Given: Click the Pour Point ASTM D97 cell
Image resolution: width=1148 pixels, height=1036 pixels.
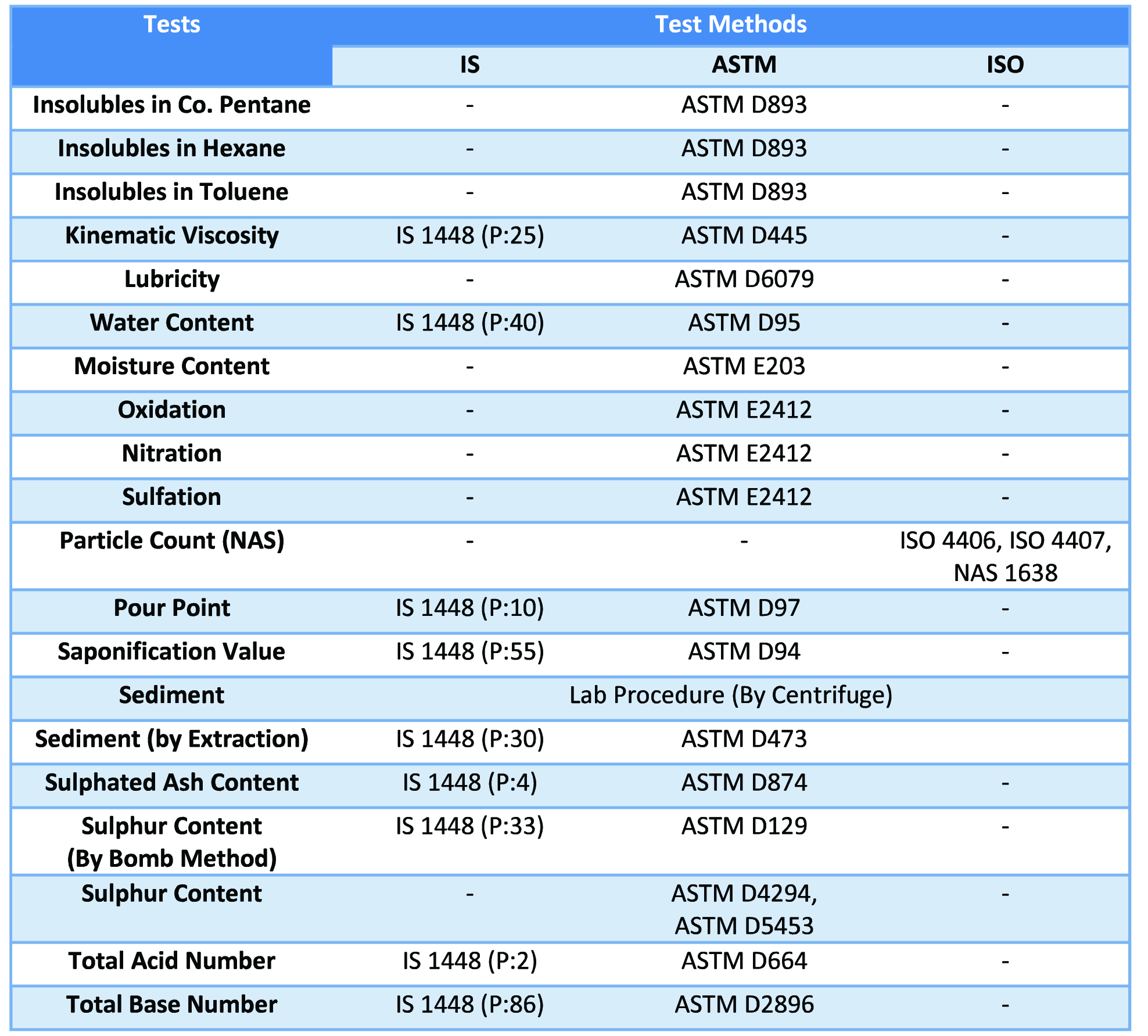Looking at the screenshot, I should (x=744, y=608).
